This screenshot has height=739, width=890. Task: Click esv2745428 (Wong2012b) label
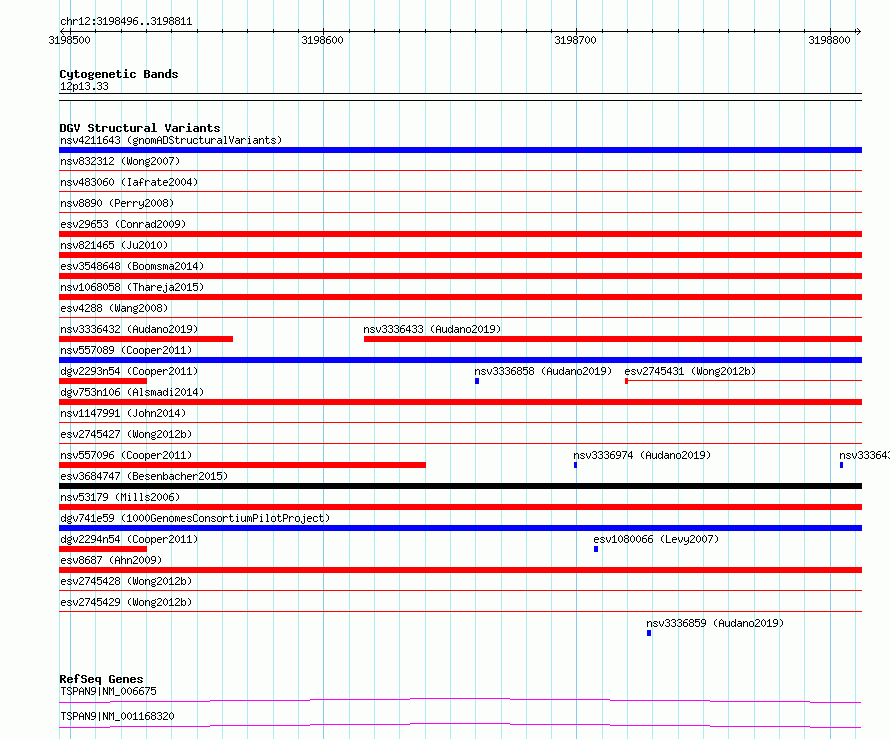click(x=126, y=581)
